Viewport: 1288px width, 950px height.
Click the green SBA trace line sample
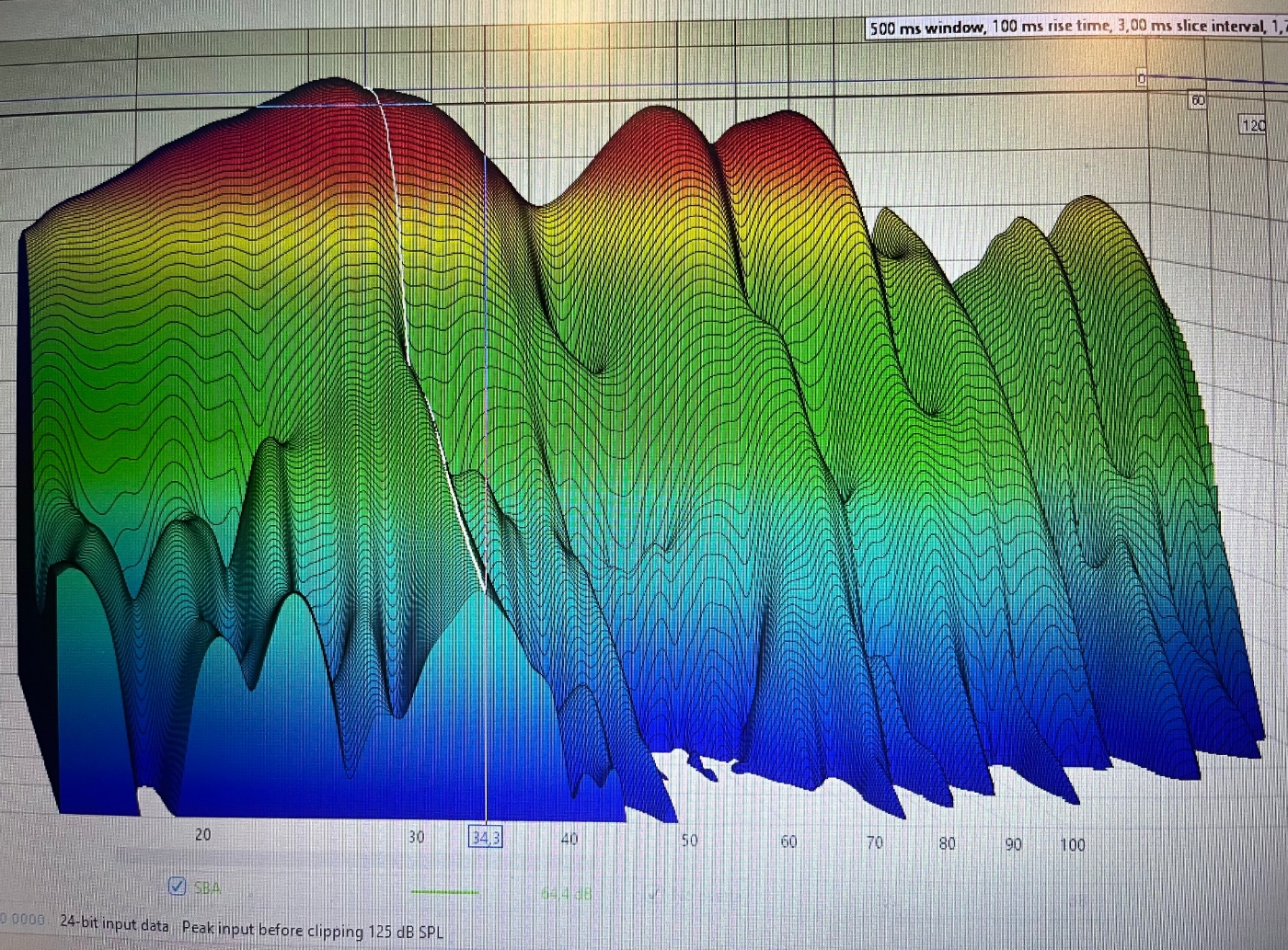[x=444, y=892]
